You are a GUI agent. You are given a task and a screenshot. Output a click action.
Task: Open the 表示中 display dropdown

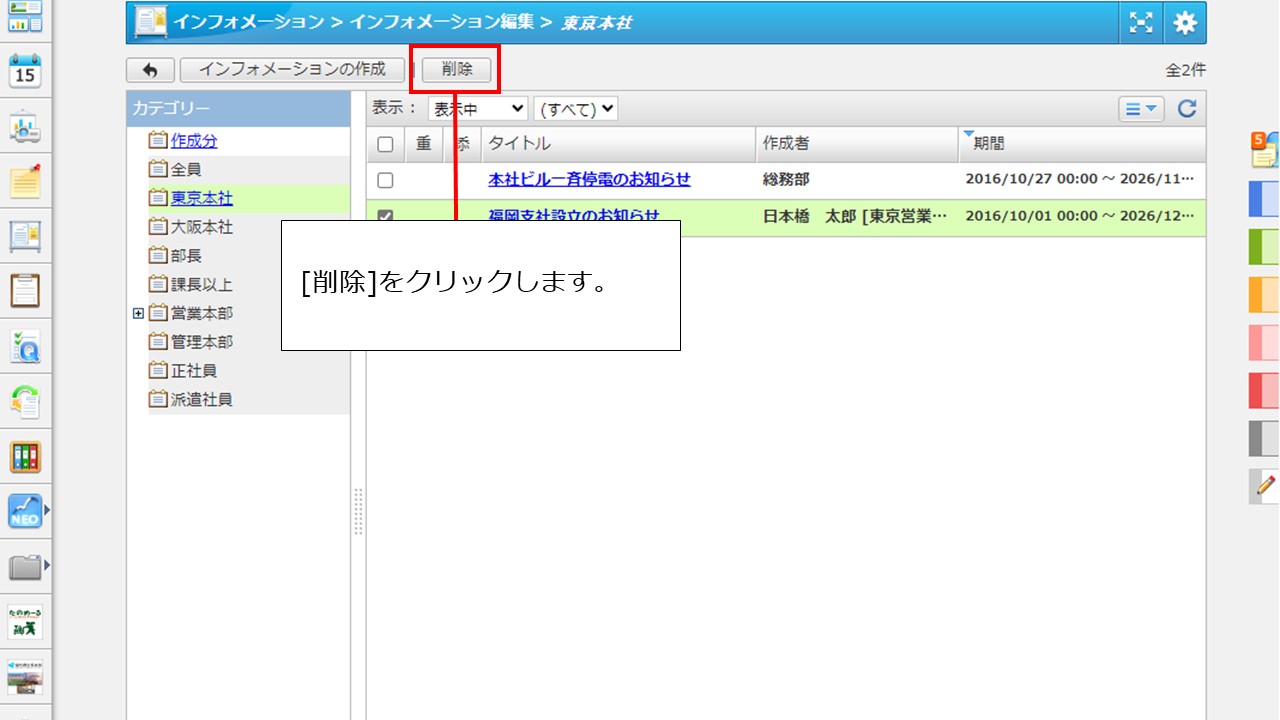pyautogui.click(x=478, y=108)
